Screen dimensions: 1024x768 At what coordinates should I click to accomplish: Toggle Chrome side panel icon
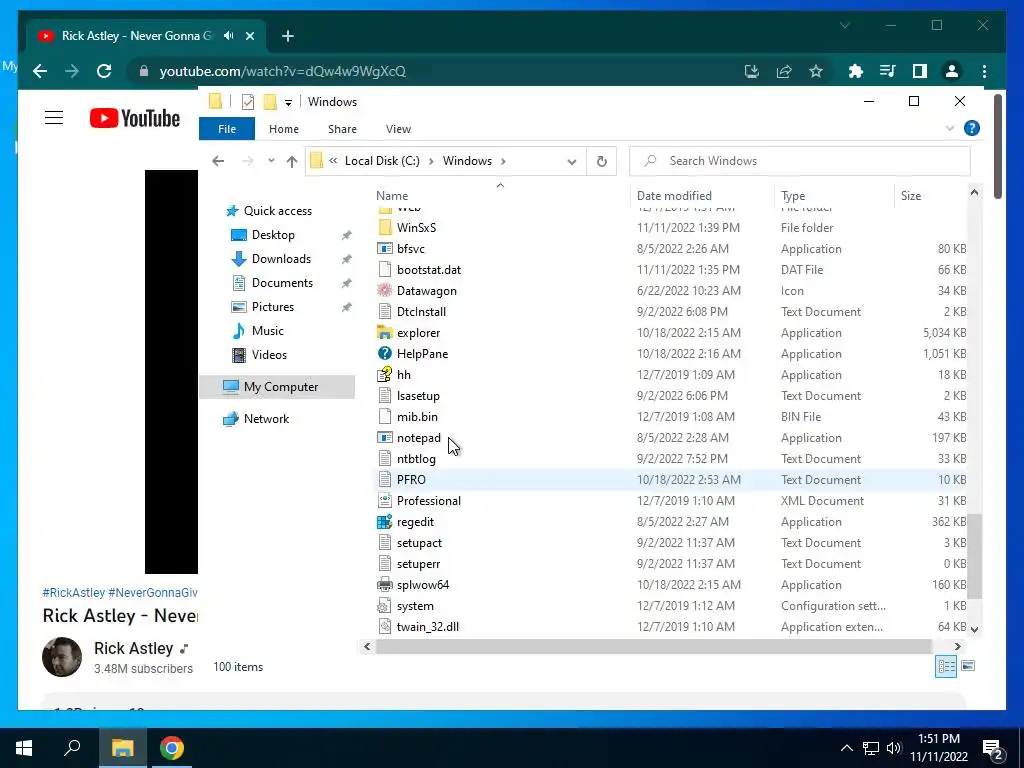(x=920, y=71)
